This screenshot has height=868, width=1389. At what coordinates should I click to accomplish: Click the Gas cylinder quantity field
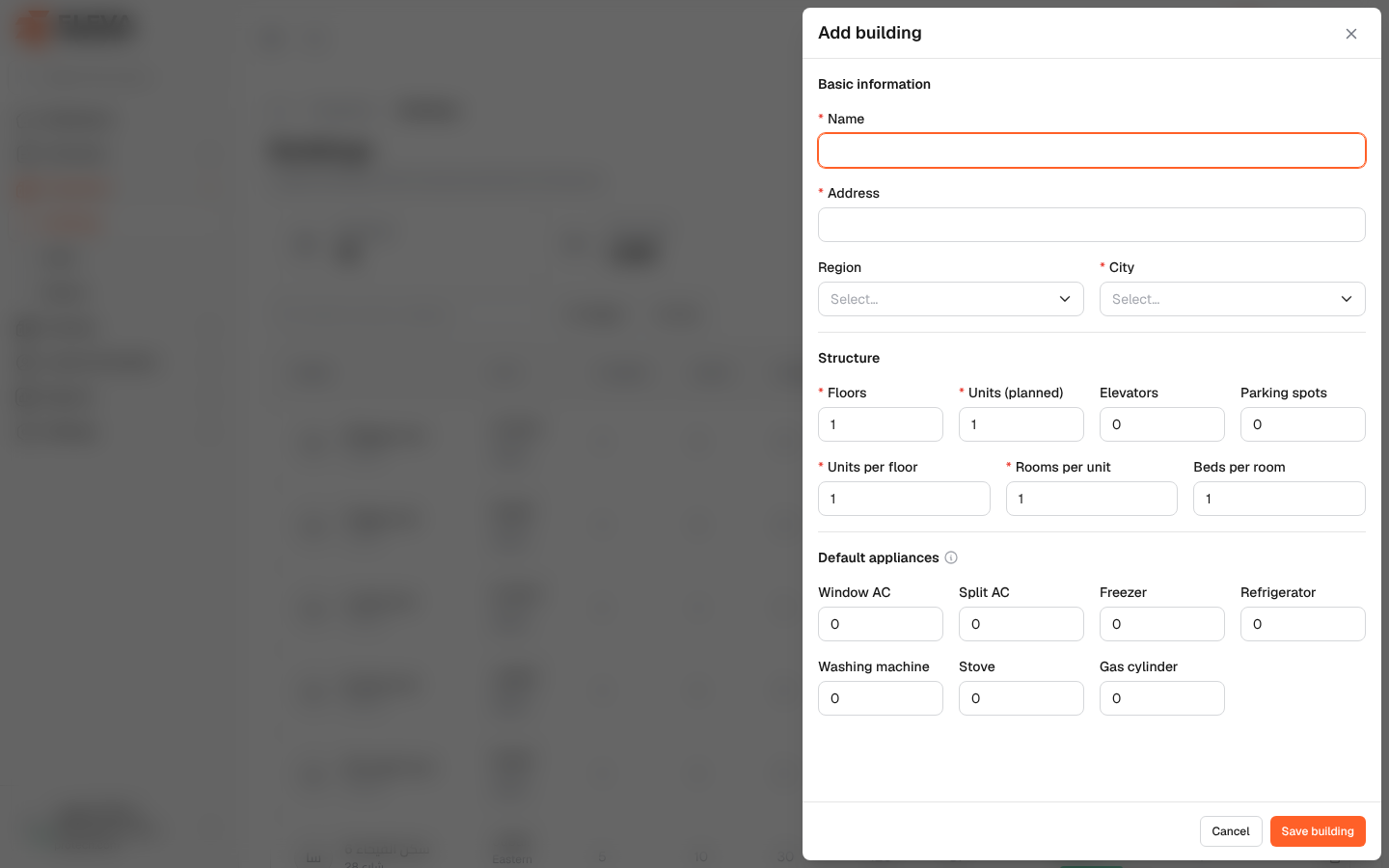click(x=1162, y=698)
